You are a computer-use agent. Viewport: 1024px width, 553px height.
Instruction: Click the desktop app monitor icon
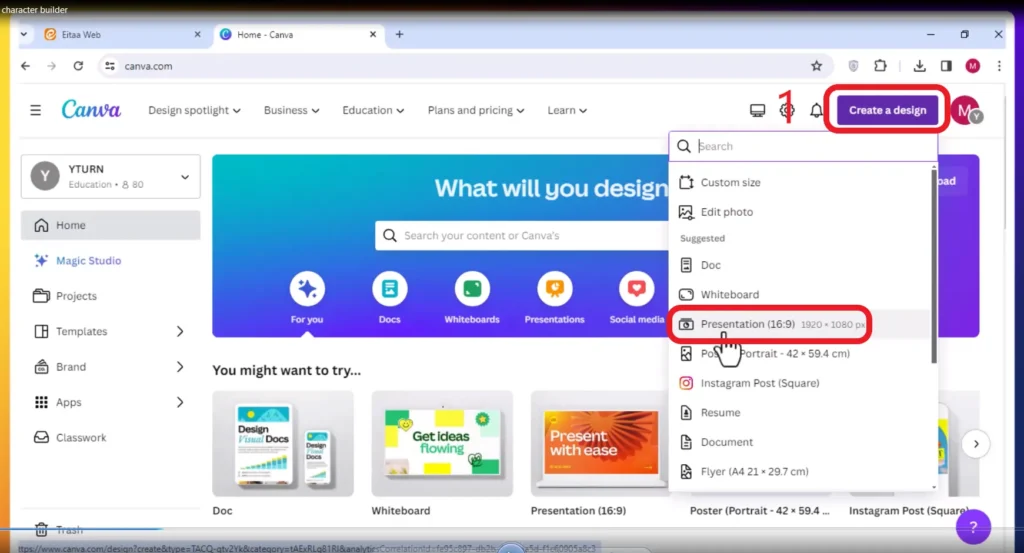(x=757, y=110)
